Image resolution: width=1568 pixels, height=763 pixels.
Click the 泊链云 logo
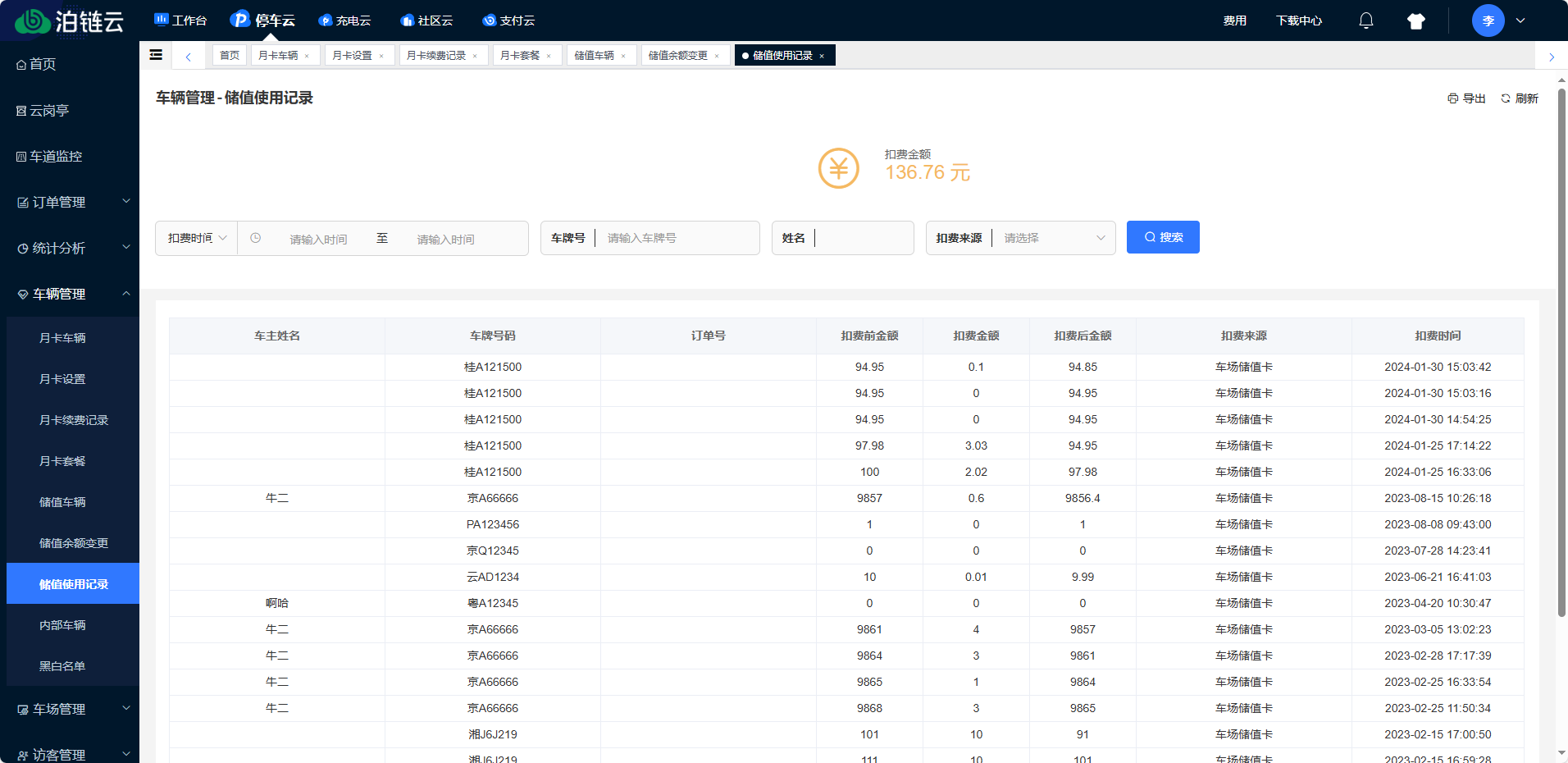click(x=70, y=21)
